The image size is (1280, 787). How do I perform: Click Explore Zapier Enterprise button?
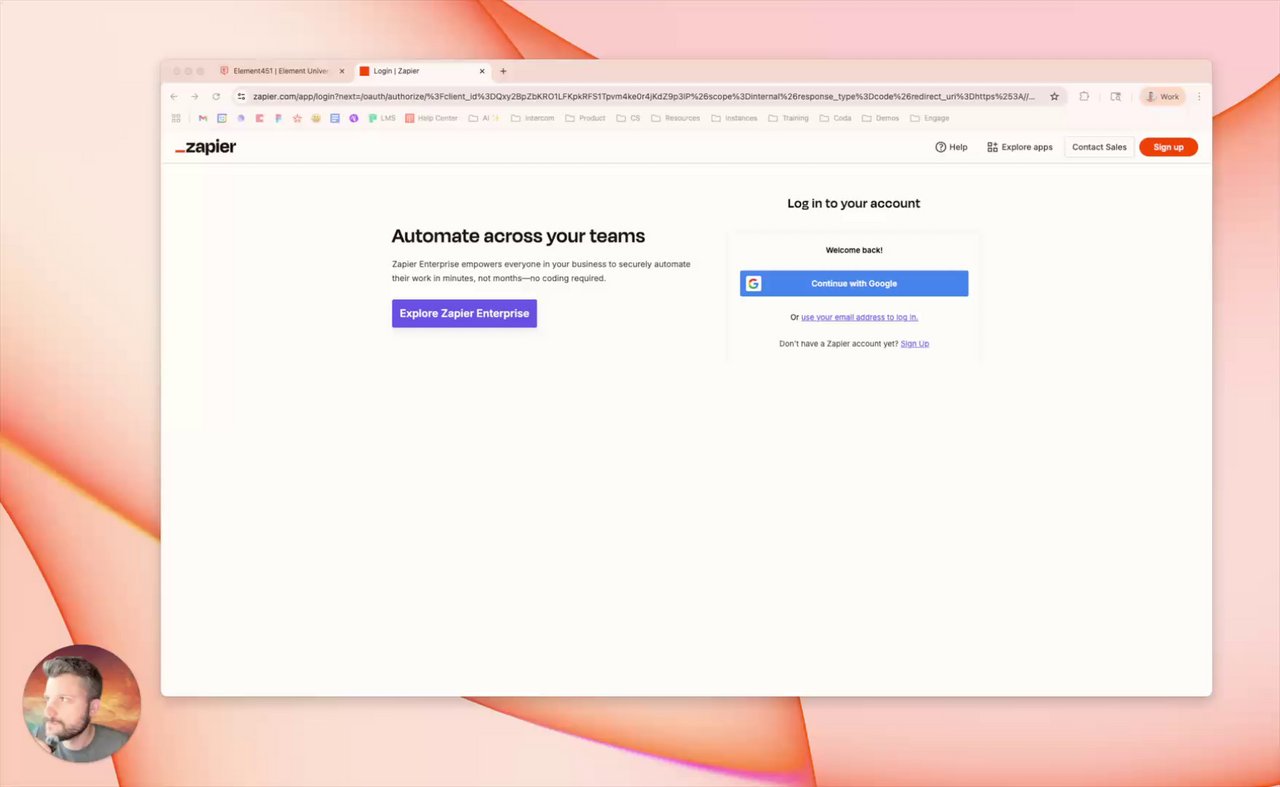[x=464, y=313]
